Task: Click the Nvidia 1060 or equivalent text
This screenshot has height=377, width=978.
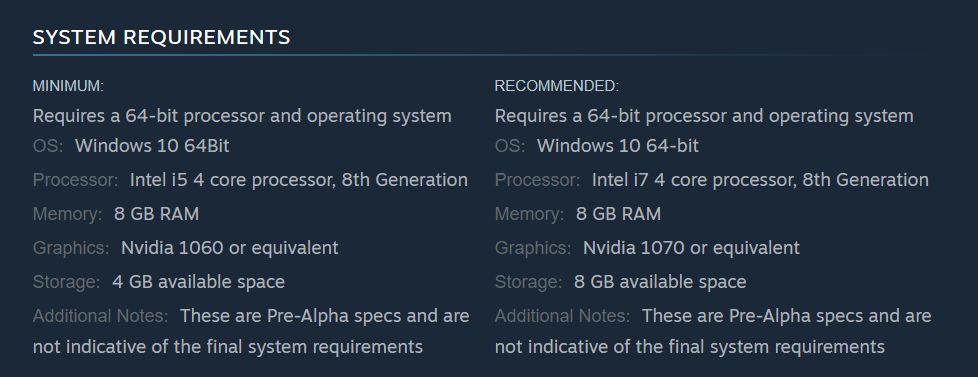Action: pyautogui.click(x=230, y=248)
